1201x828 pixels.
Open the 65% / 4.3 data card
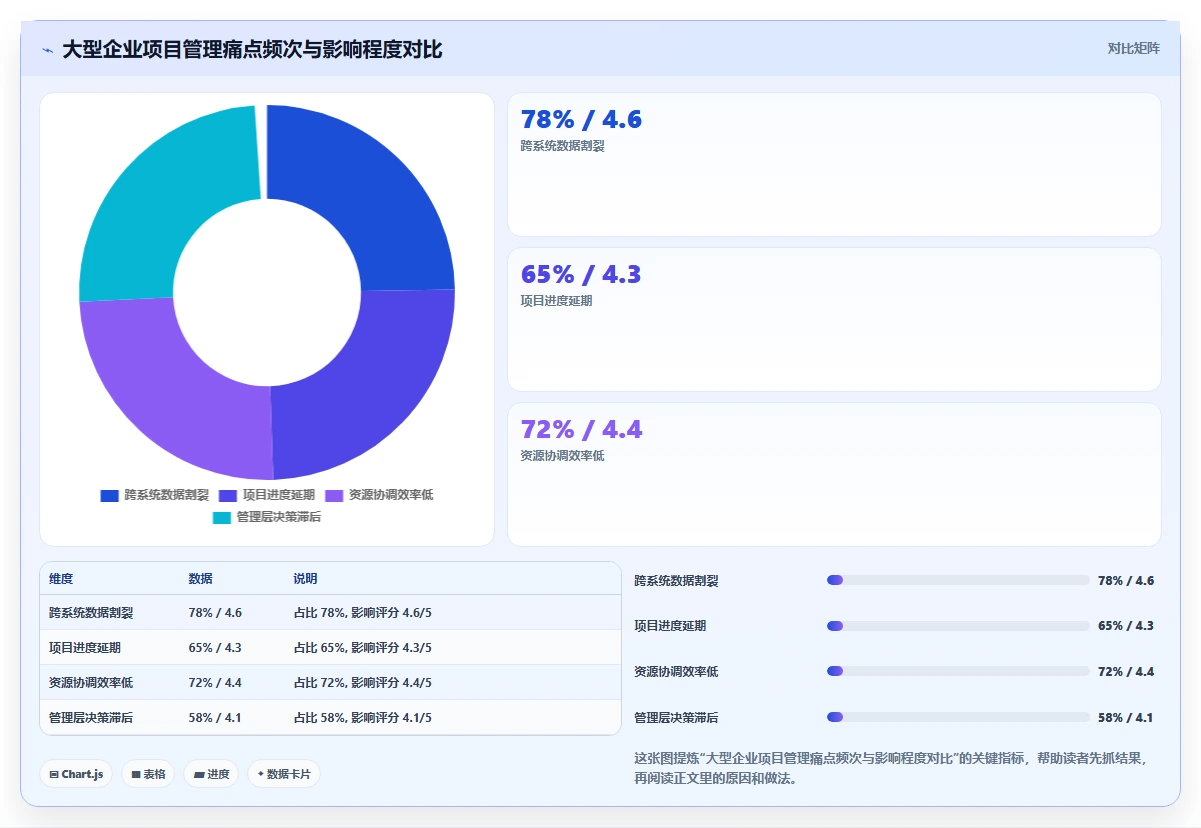834,319
